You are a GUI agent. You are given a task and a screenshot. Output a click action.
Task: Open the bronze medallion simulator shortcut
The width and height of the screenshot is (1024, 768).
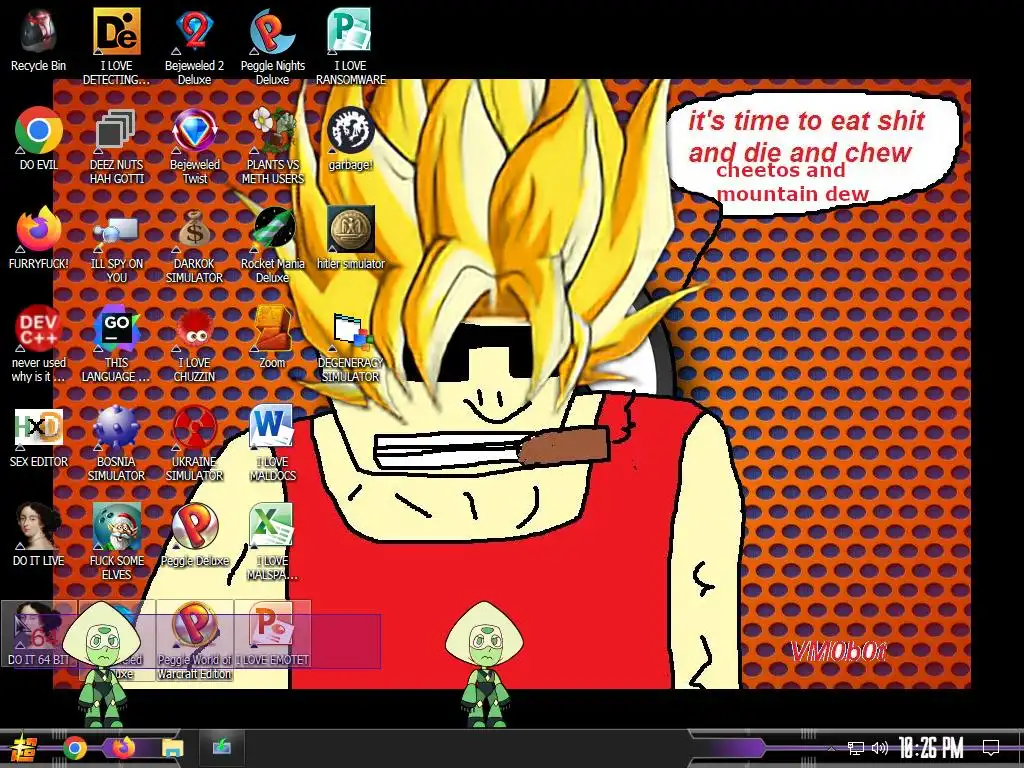351,238
